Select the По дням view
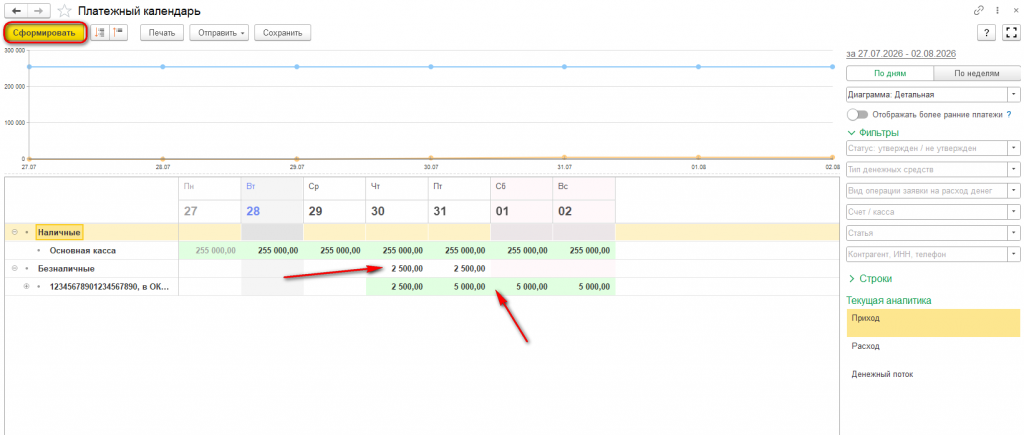Image resolution: width=1024 pixels, height=435 pixels. point(890,74)
